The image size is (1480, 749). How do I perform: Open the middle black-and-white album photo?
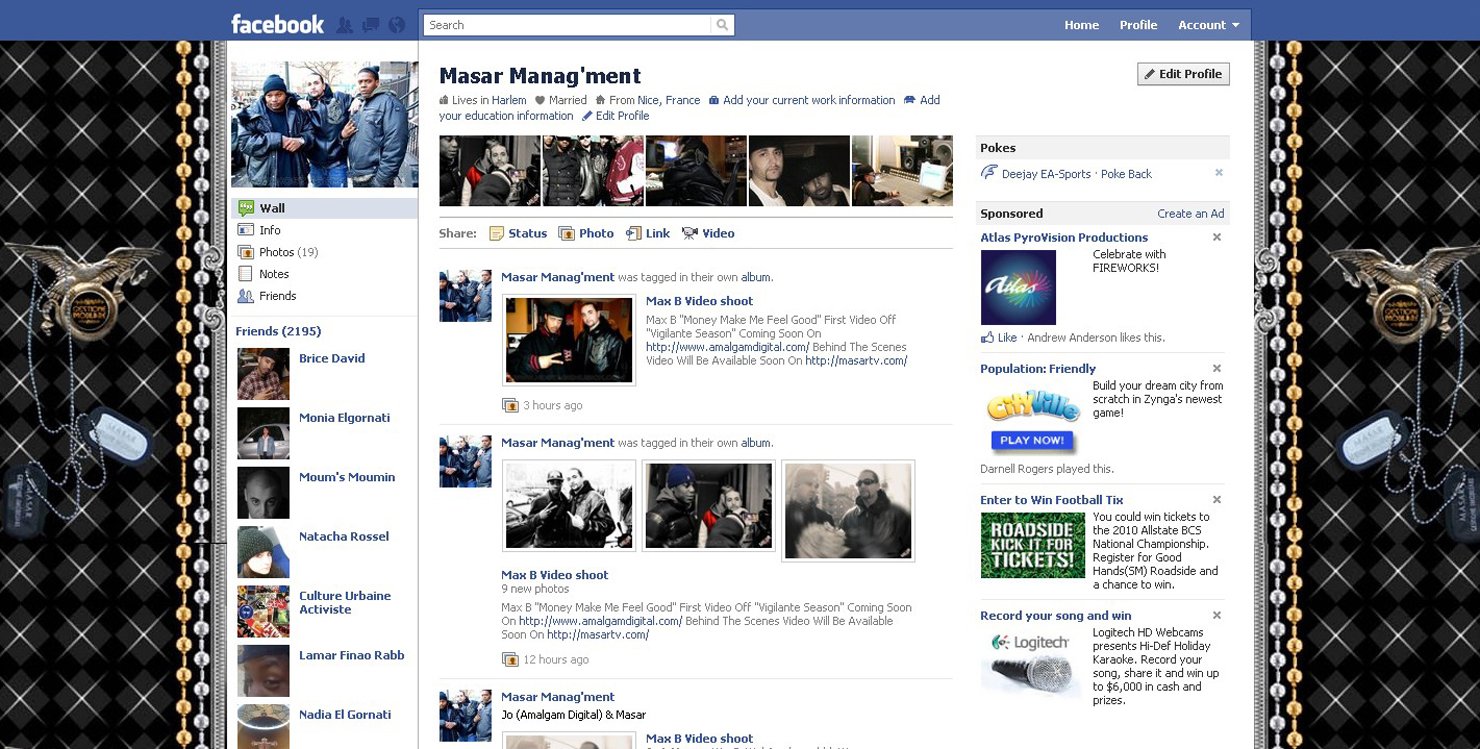(709, 506)
